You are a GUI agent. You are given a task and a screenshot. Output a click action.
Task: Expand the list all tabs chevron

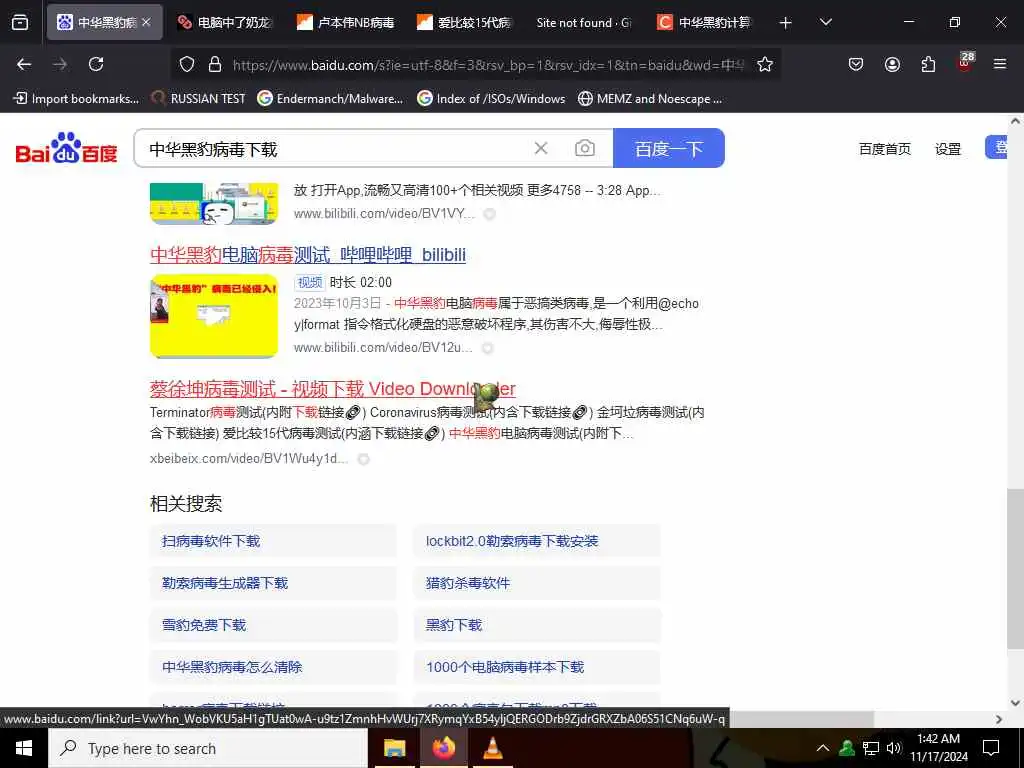[x=825, y=22]
